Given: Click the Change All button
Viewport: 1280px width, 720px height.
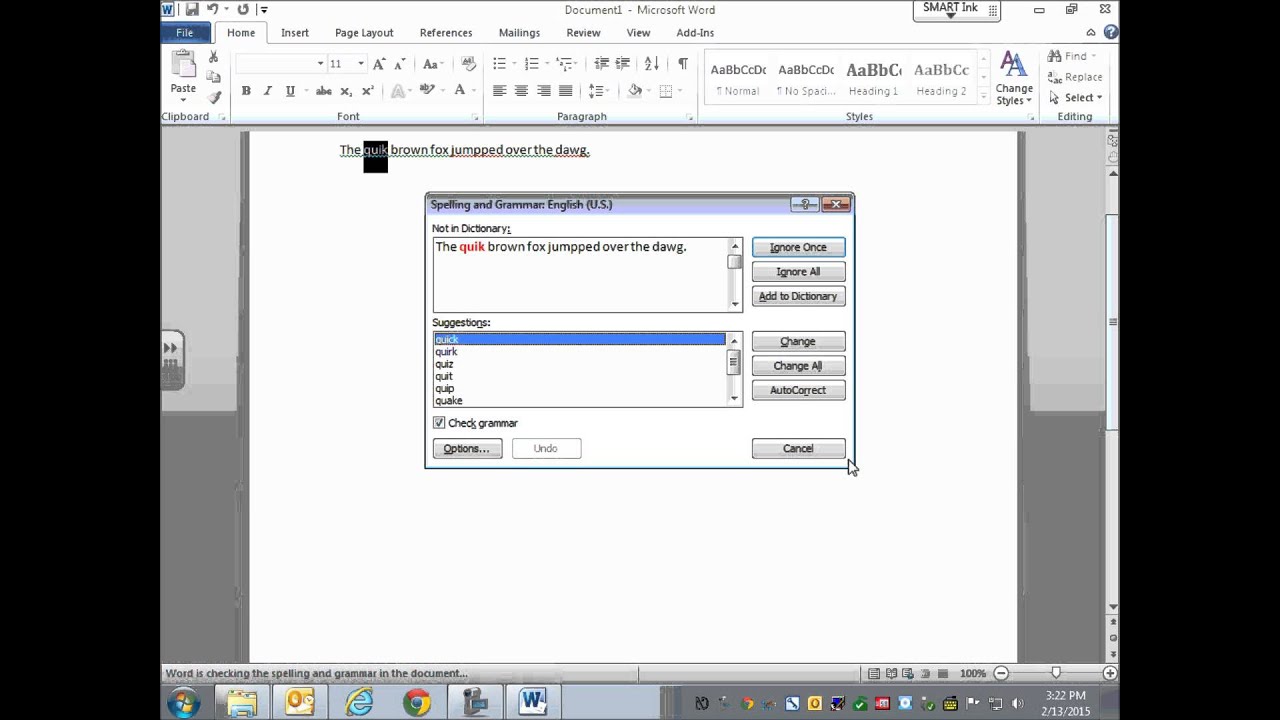Looking at the screenshot, I should [x=798, y=366].
